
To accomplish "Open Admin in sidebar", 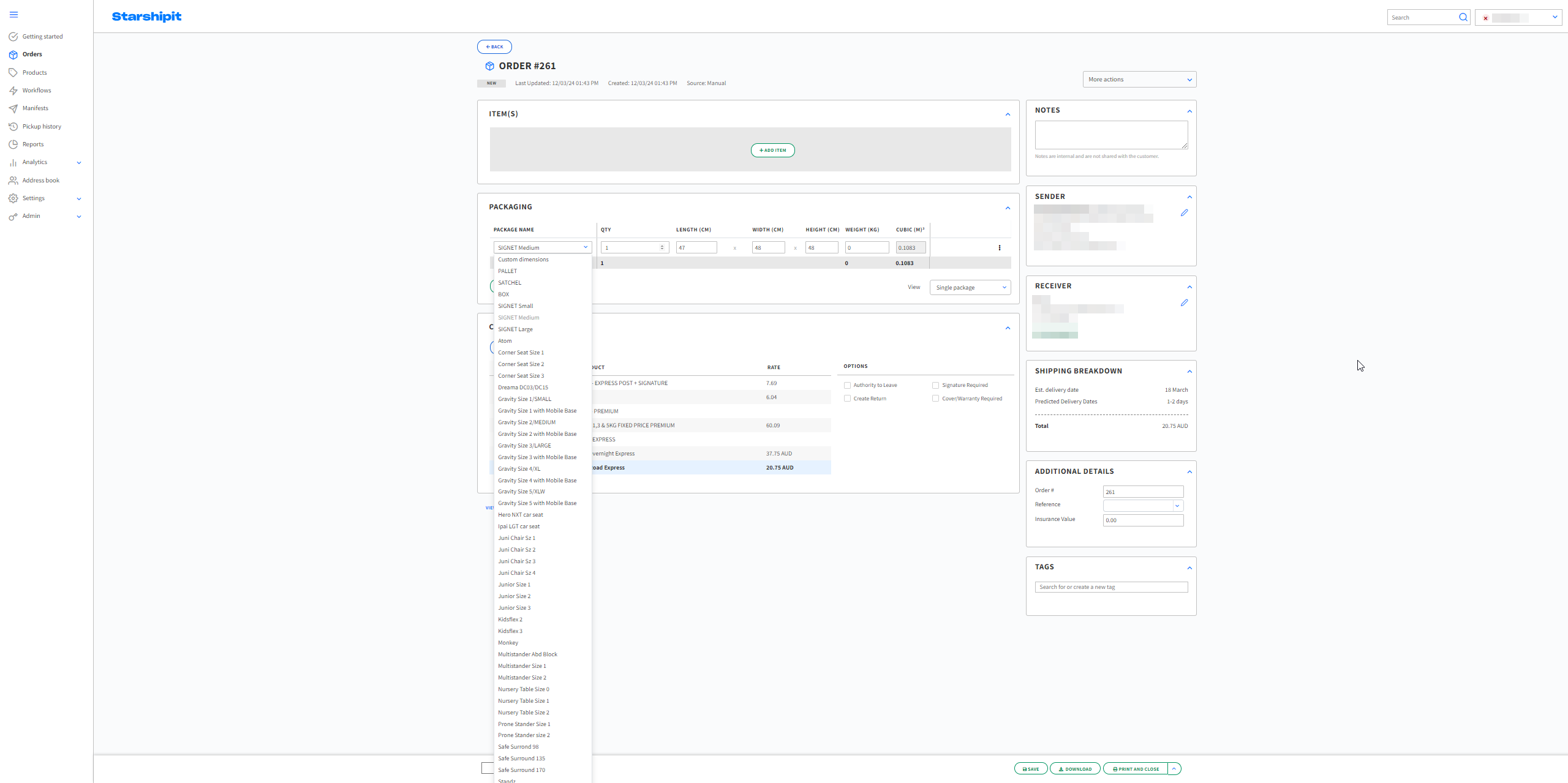I will (x=31, y=216).
